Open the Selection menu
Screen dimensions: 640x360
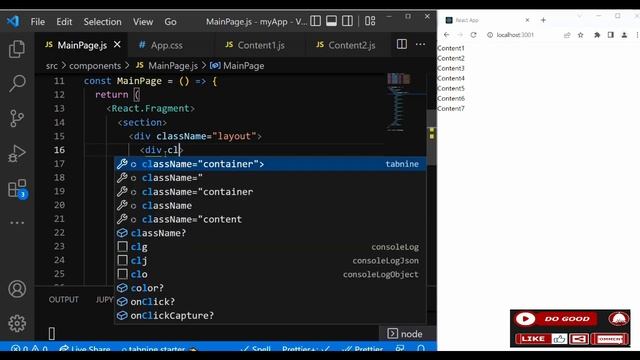tap(102, 22)
